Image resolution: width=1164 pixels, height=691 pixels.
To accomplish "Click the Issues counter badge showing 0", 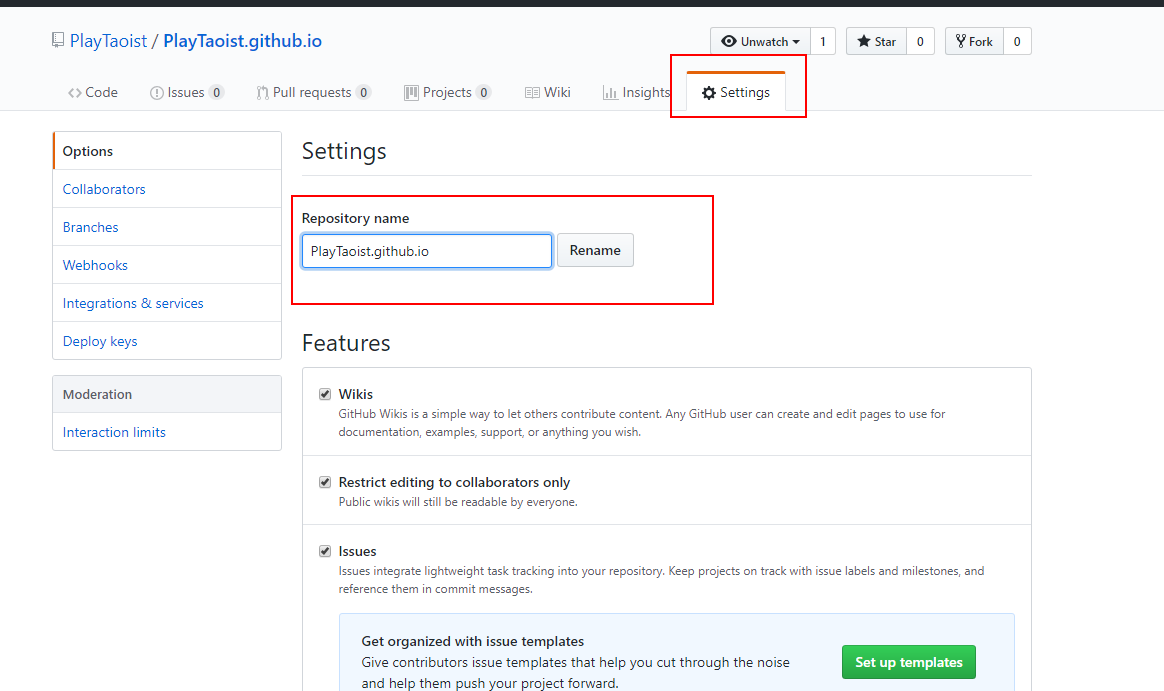I will point(216,93).
